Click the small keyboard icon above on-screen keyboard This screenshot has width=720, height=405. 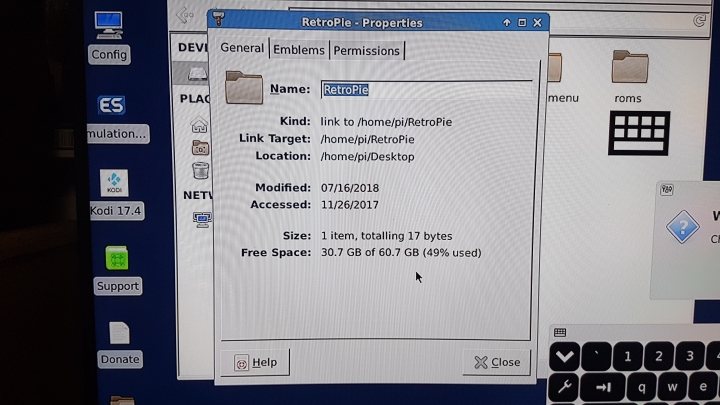point(560,332)
